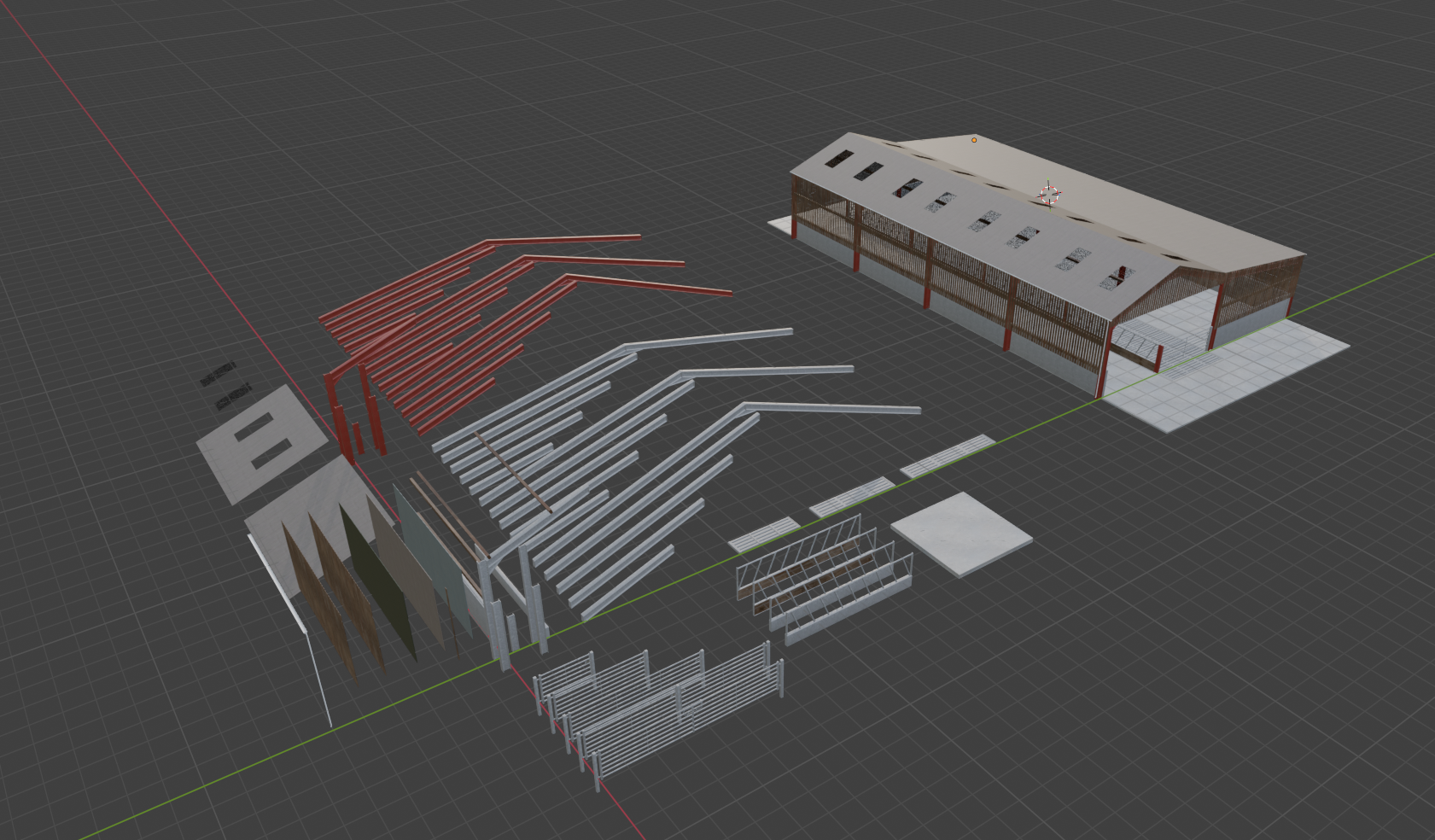The height and width of the screenshot is (840, 1435).
Task: Select the small dark text objects near roof panel
Action: click(225, 386)
